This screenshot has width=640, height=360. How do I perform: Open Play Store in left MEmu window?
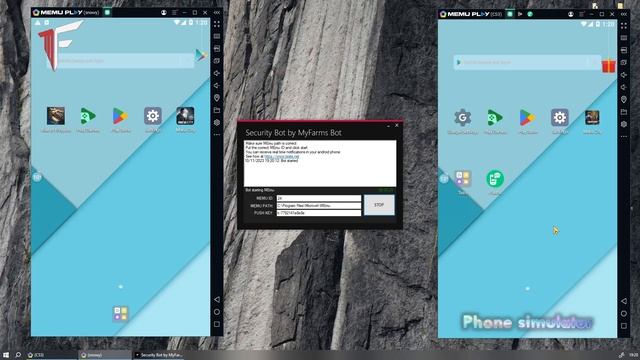(120, 116)
